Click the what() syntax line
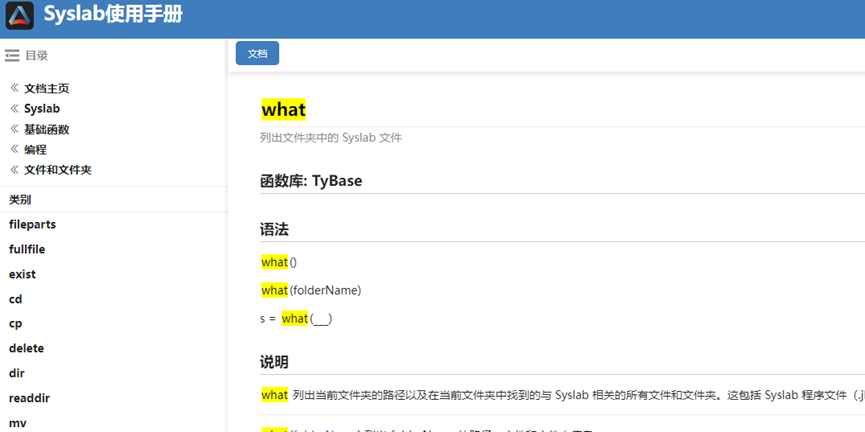 (x=279, y=263)
